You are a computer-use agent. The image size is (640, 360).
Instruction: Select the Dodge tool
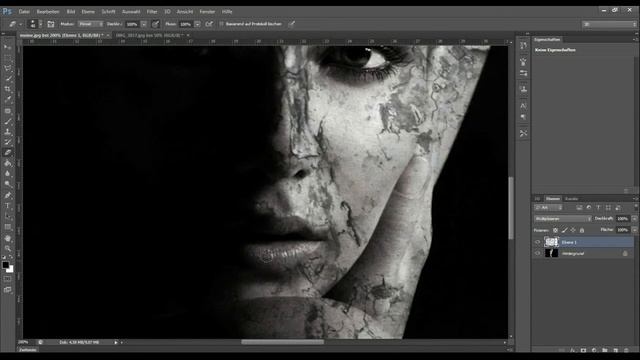tap(8, 184)
